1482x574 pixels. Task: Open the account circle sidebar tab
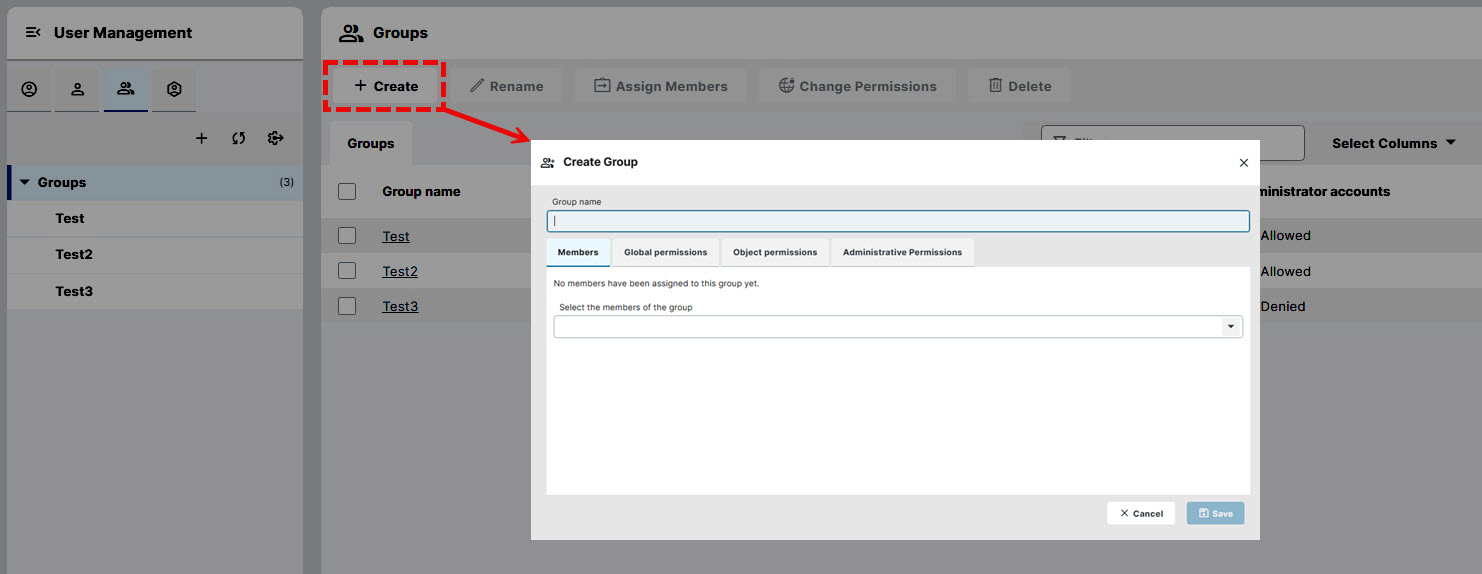tap(29, 89)
